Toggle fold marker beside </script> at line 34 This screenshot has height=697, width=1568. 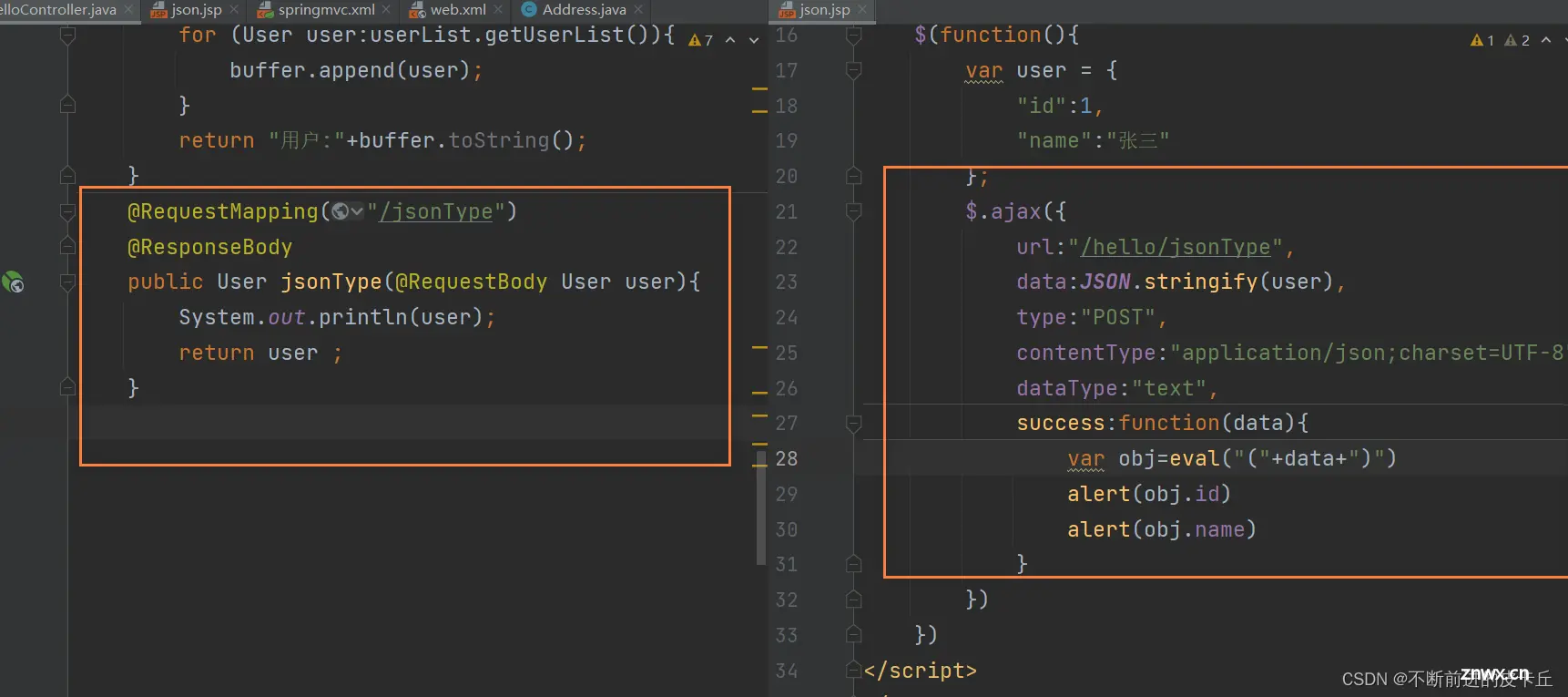point(854,671)
